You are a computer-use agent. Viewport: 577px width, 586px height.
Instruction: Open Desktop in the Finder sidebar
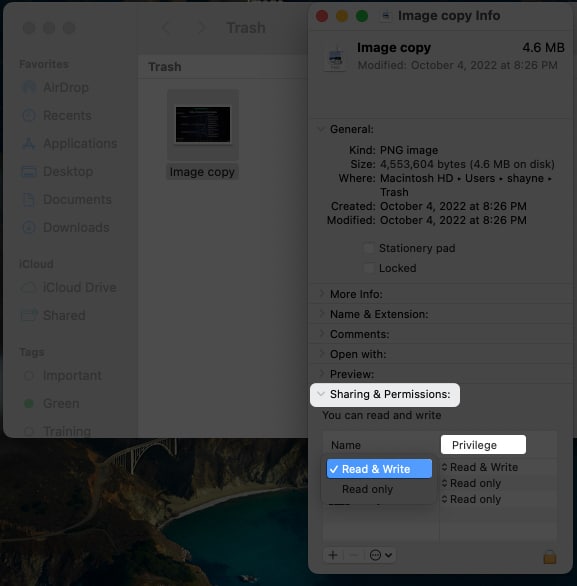tap(68, 172)
